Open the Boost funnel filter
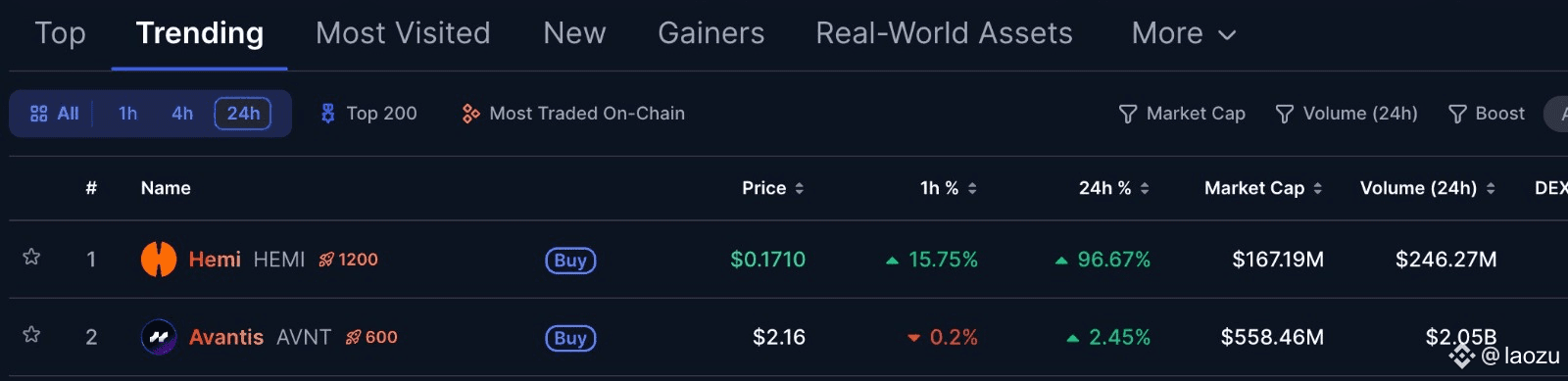Viewport: 1568px width, 381px height. 1487,114
